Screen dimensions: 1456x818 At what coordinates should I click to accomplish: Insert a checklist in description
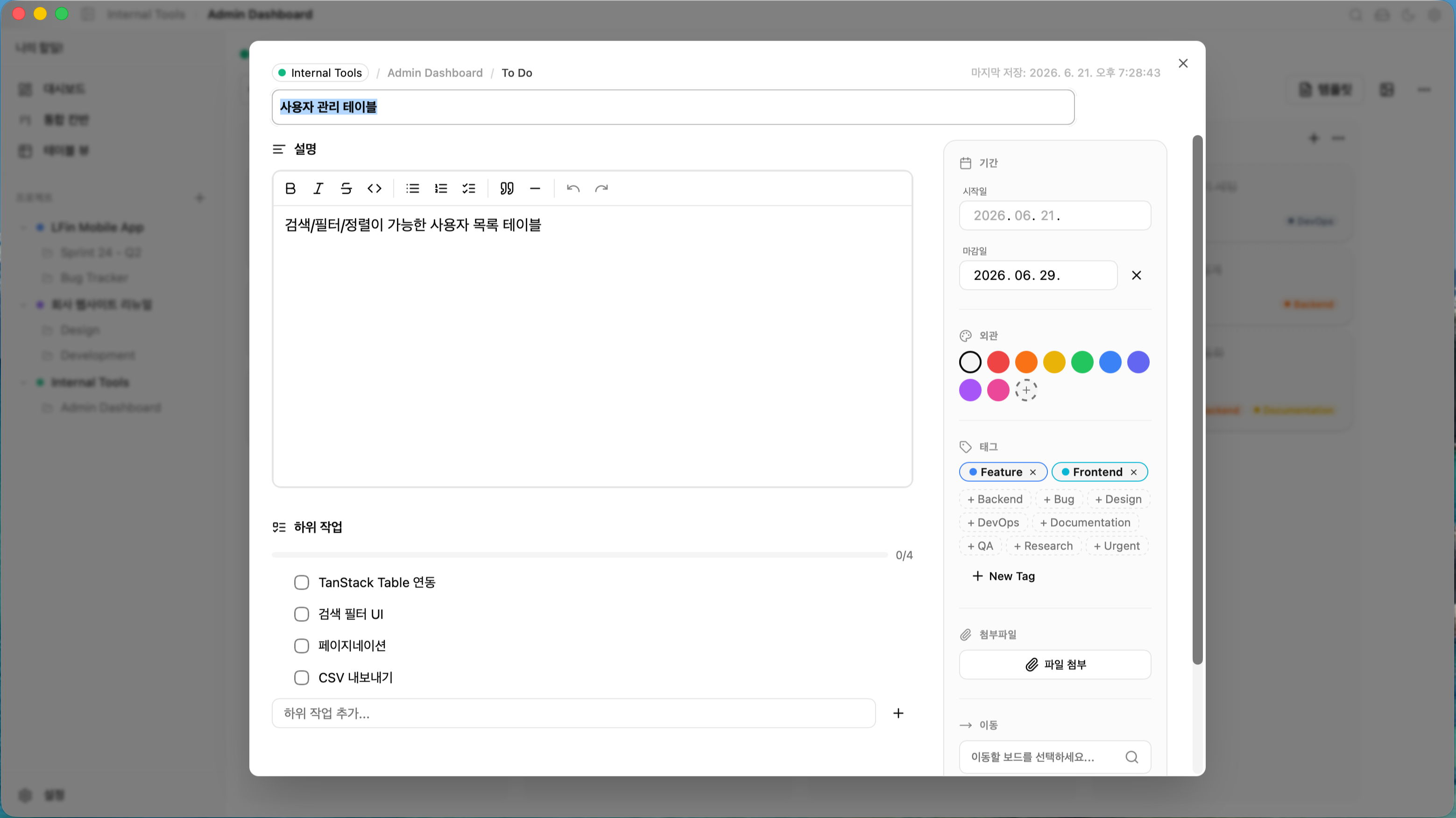(468, 188)
